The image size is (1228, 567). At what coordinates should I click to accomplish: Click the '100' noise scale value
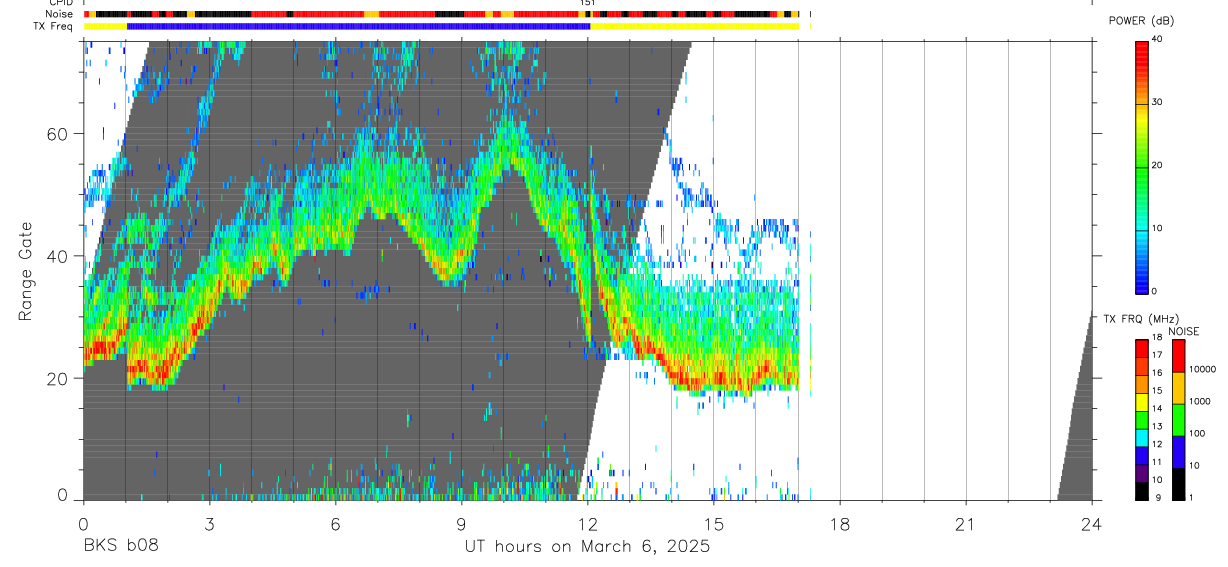[1199, 433]
